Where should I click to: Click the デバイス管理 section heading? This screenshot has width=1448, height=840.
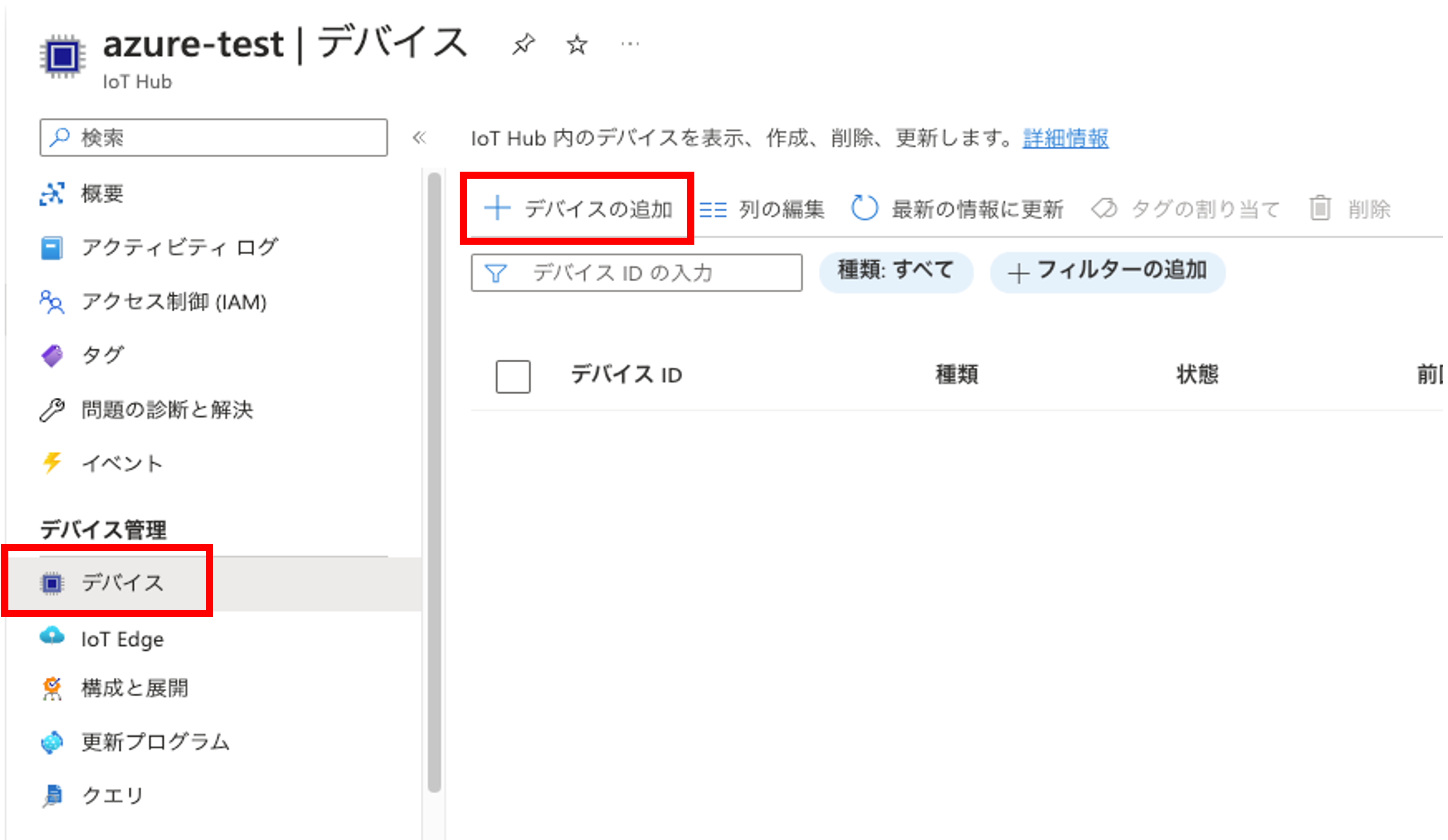(103, 529)
